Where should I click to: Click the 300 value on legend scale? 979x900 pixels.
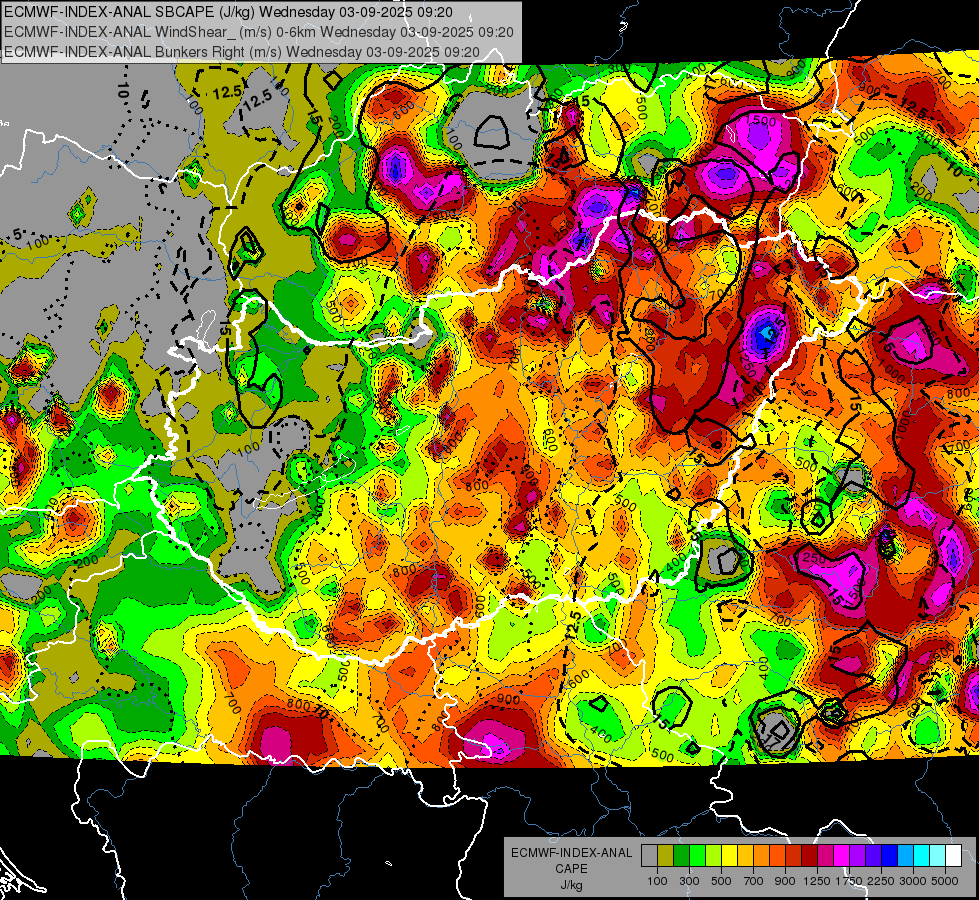point(689,881)
